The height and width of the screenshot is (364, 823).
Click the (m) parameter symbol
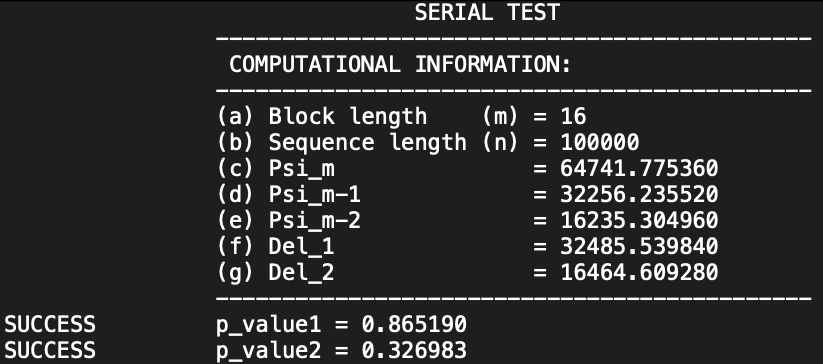(500, 116)
